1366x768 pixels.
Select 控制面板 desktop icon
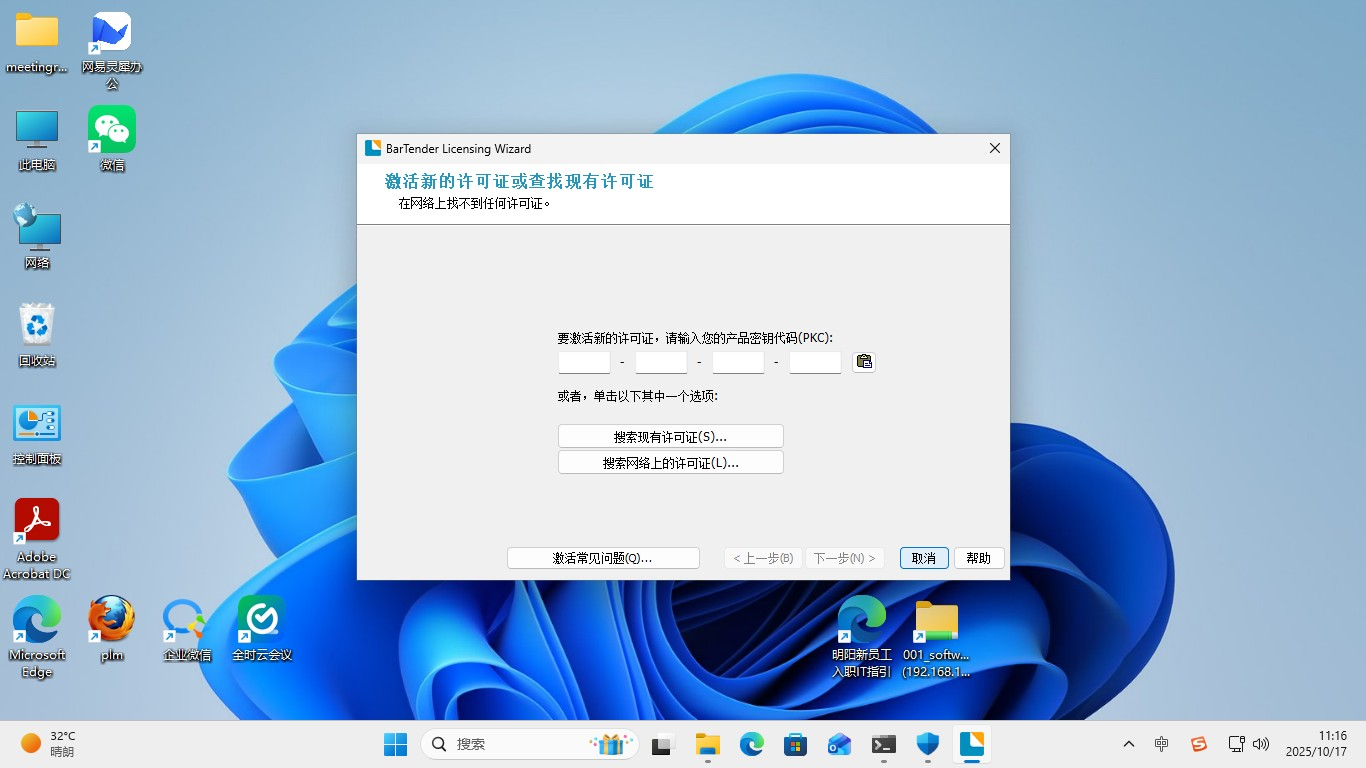click(x=37, y=433)
